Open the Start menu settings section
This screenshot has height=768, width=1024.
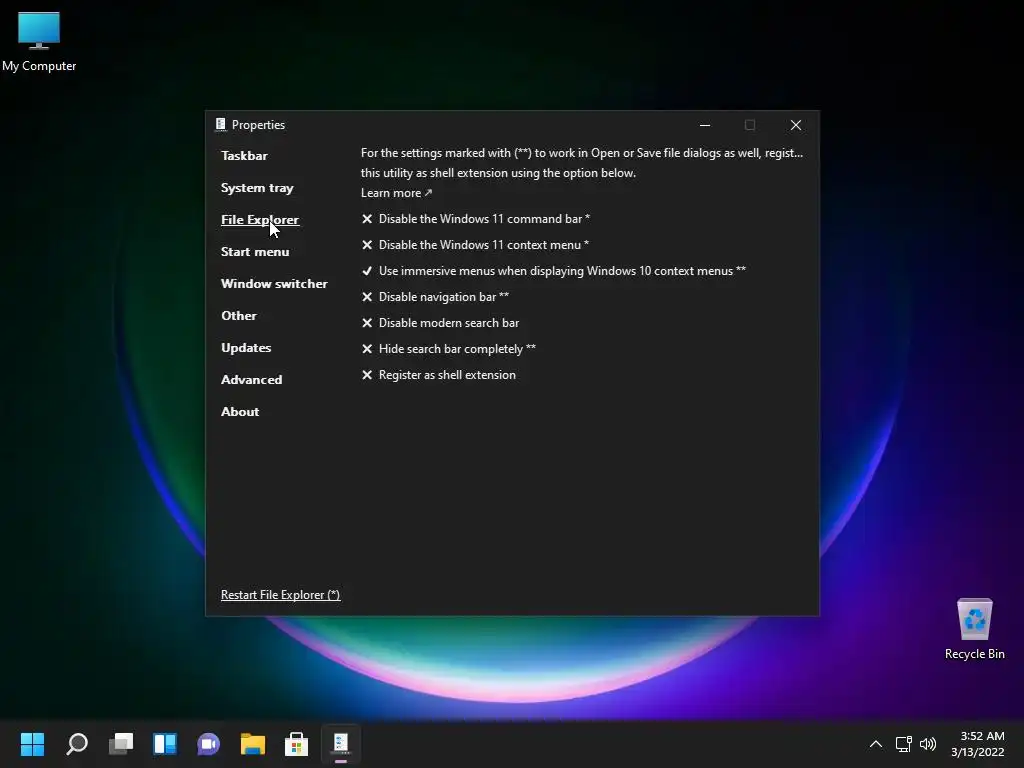[255, 251]
